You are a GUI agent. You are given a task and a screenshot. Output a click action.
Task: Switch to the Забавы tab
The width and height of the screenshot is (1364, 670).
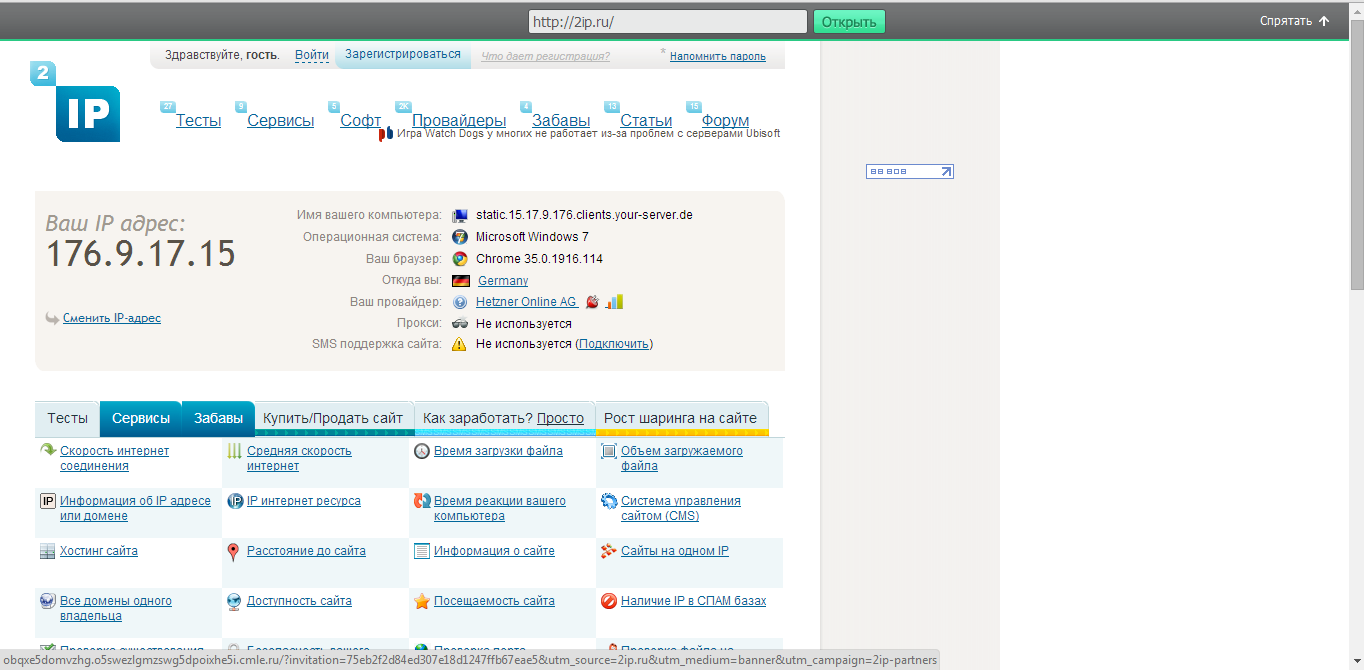218,418
